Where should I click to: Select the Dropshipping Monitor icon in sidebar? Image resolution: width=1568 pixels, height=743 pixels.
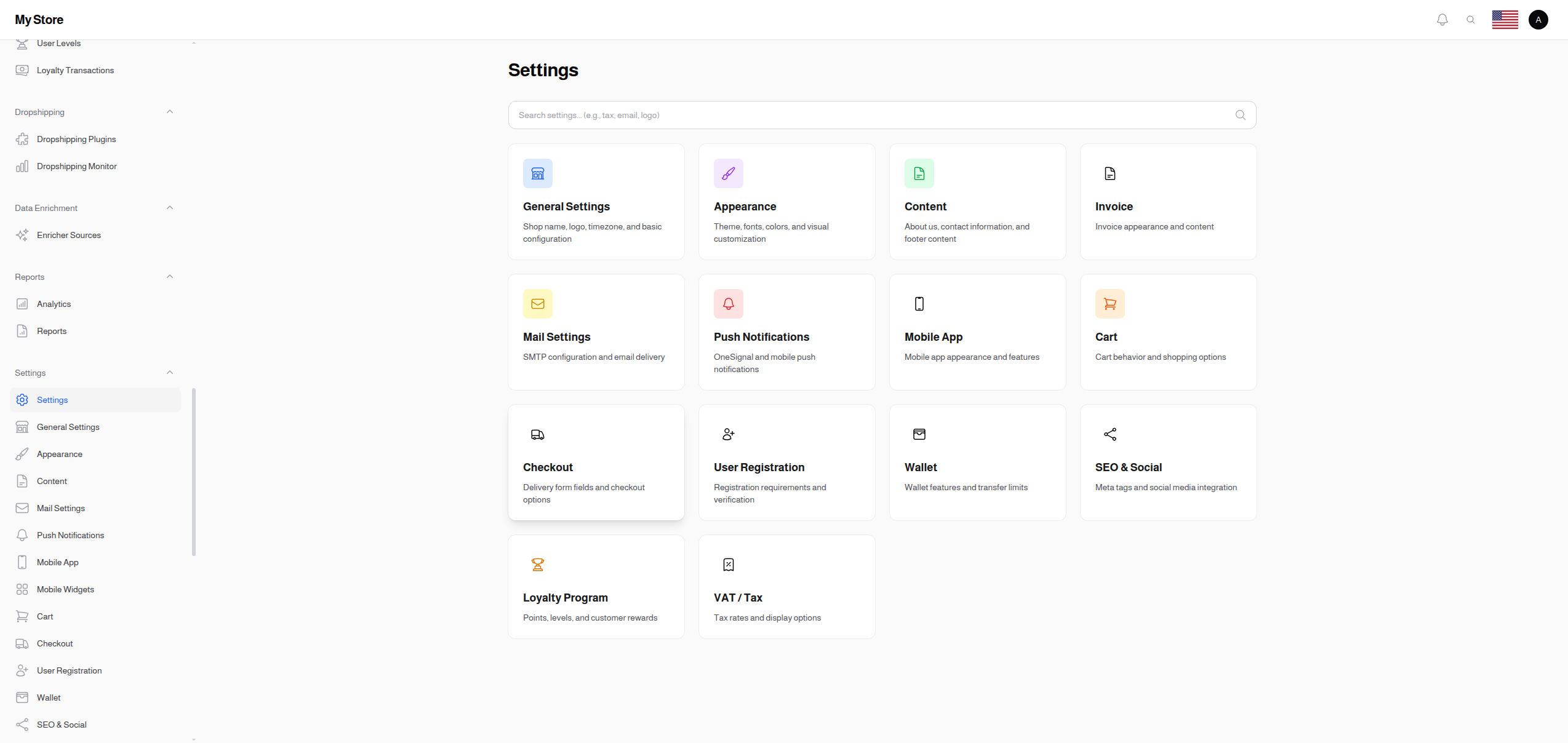[22, 166]
